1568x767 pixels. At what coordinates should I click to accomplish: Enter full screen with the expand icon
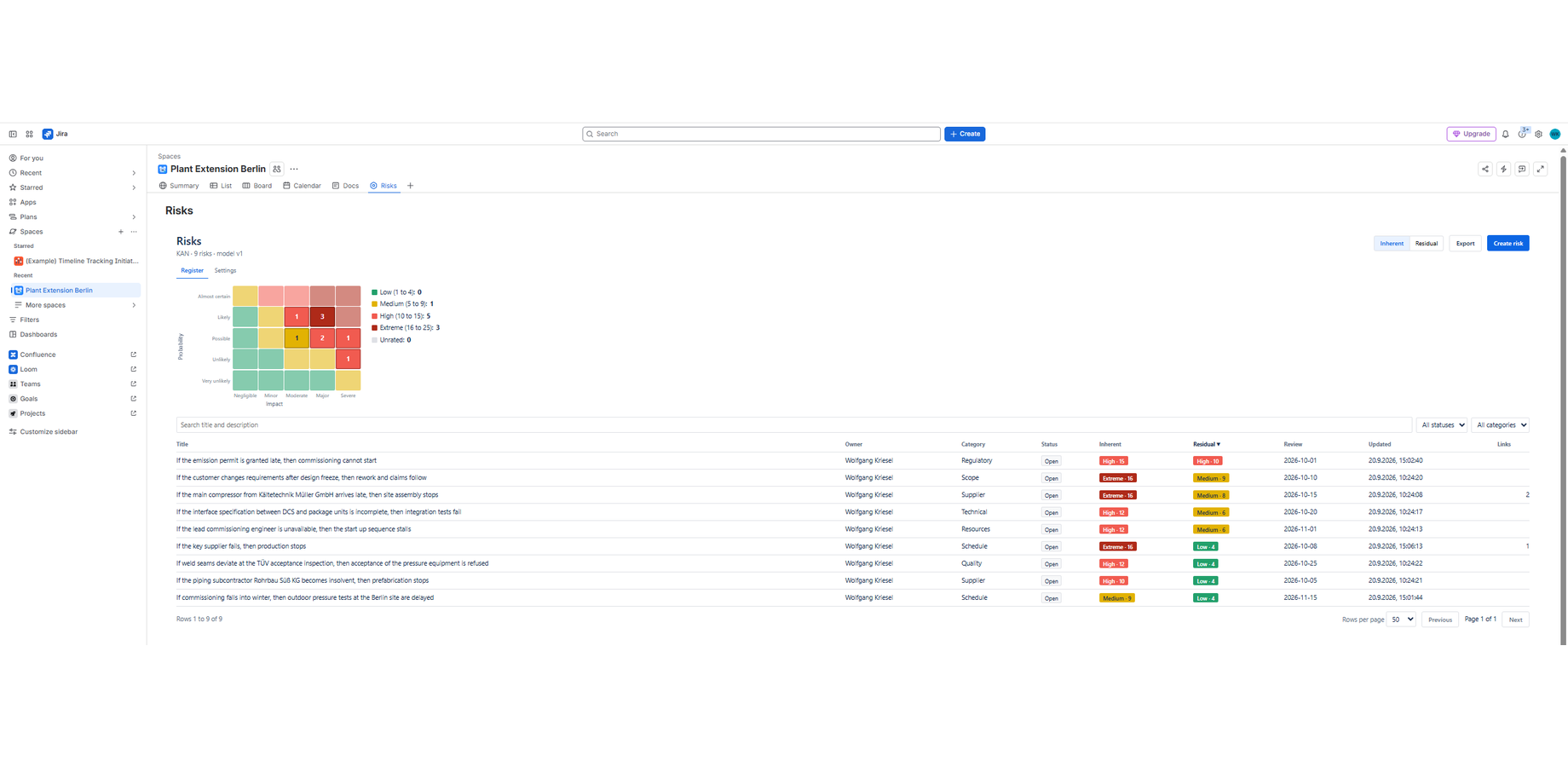point(1541,169)
